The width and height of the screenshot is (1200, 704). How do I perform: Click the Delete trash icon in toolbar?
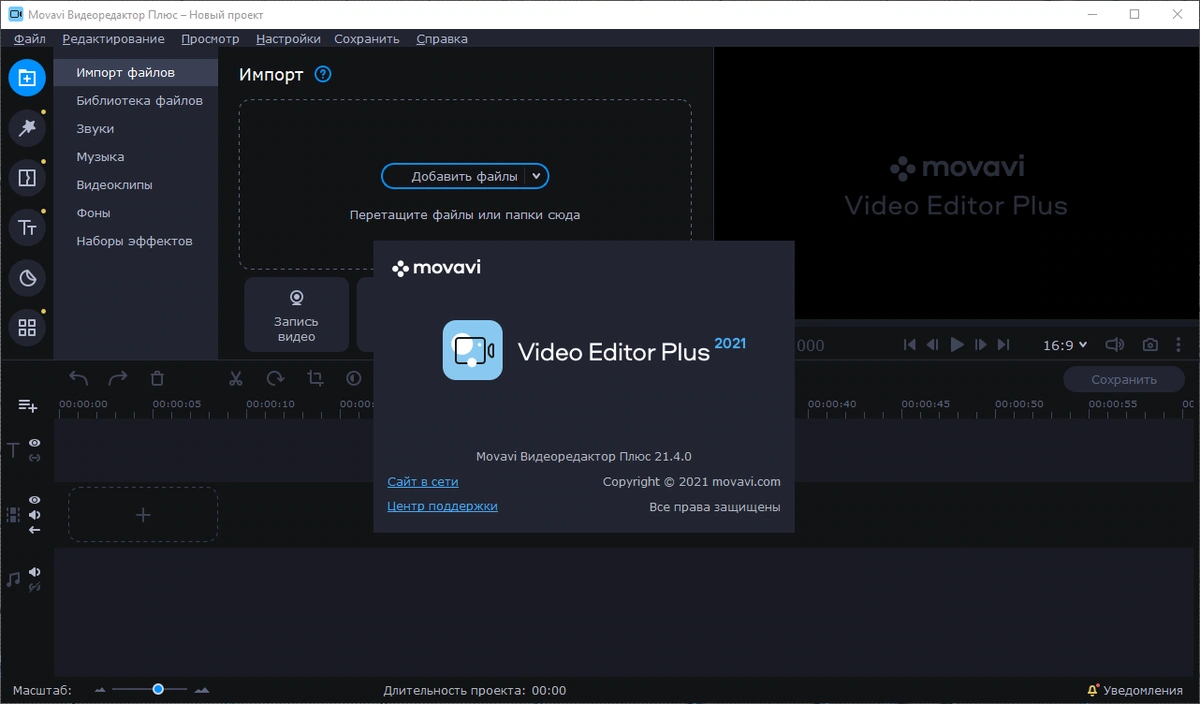(157, 378)
